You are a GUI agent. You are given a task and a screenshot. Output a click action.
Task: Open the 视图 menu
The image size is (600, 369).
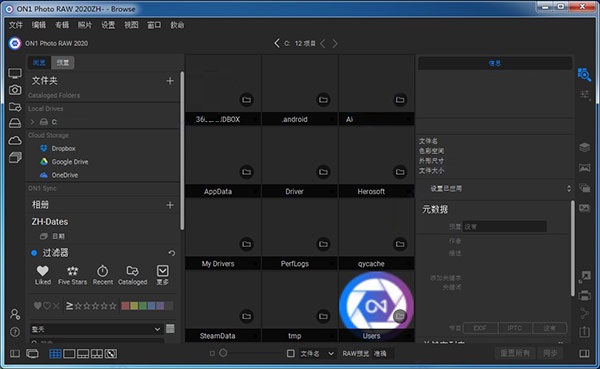coord(131,25)
